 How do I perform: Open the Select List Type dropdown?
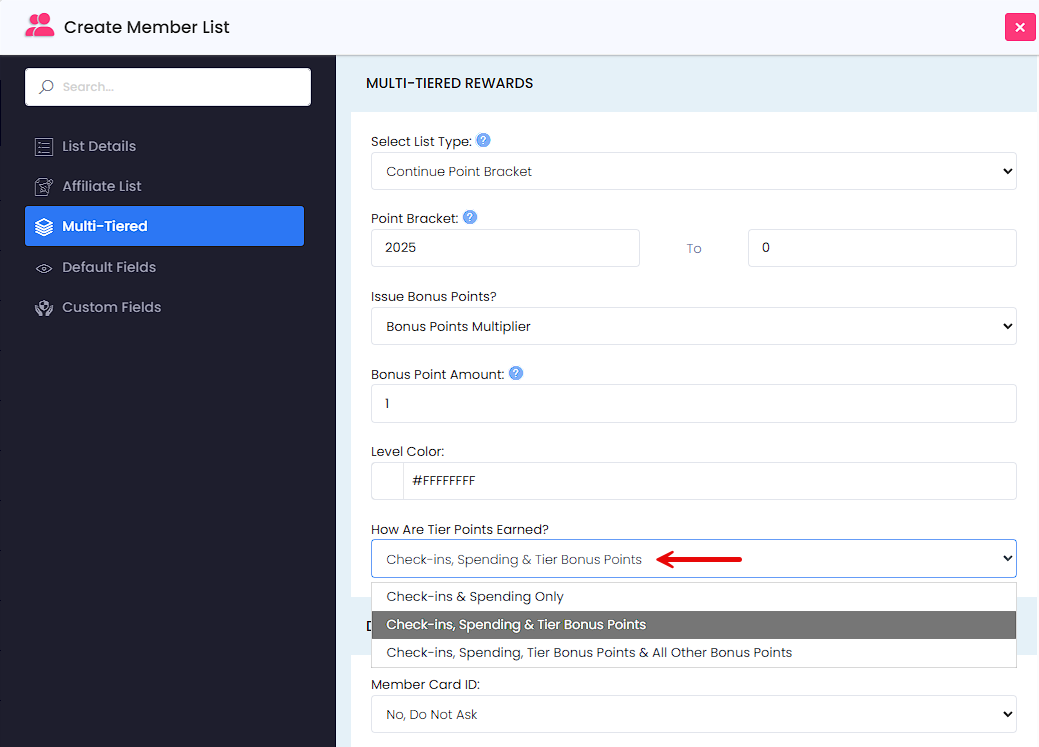pos(693,171)
